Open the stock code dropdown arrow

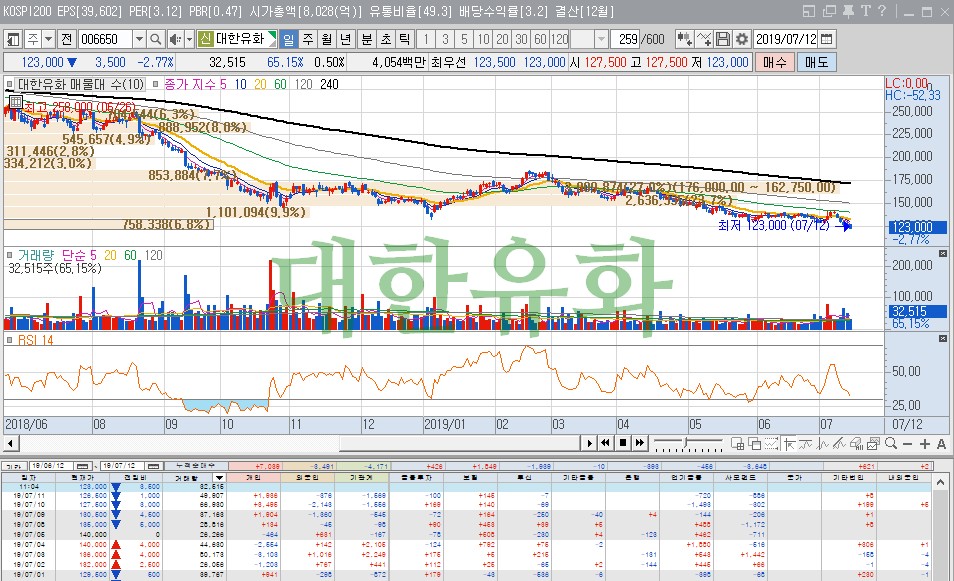pos(139,40)
